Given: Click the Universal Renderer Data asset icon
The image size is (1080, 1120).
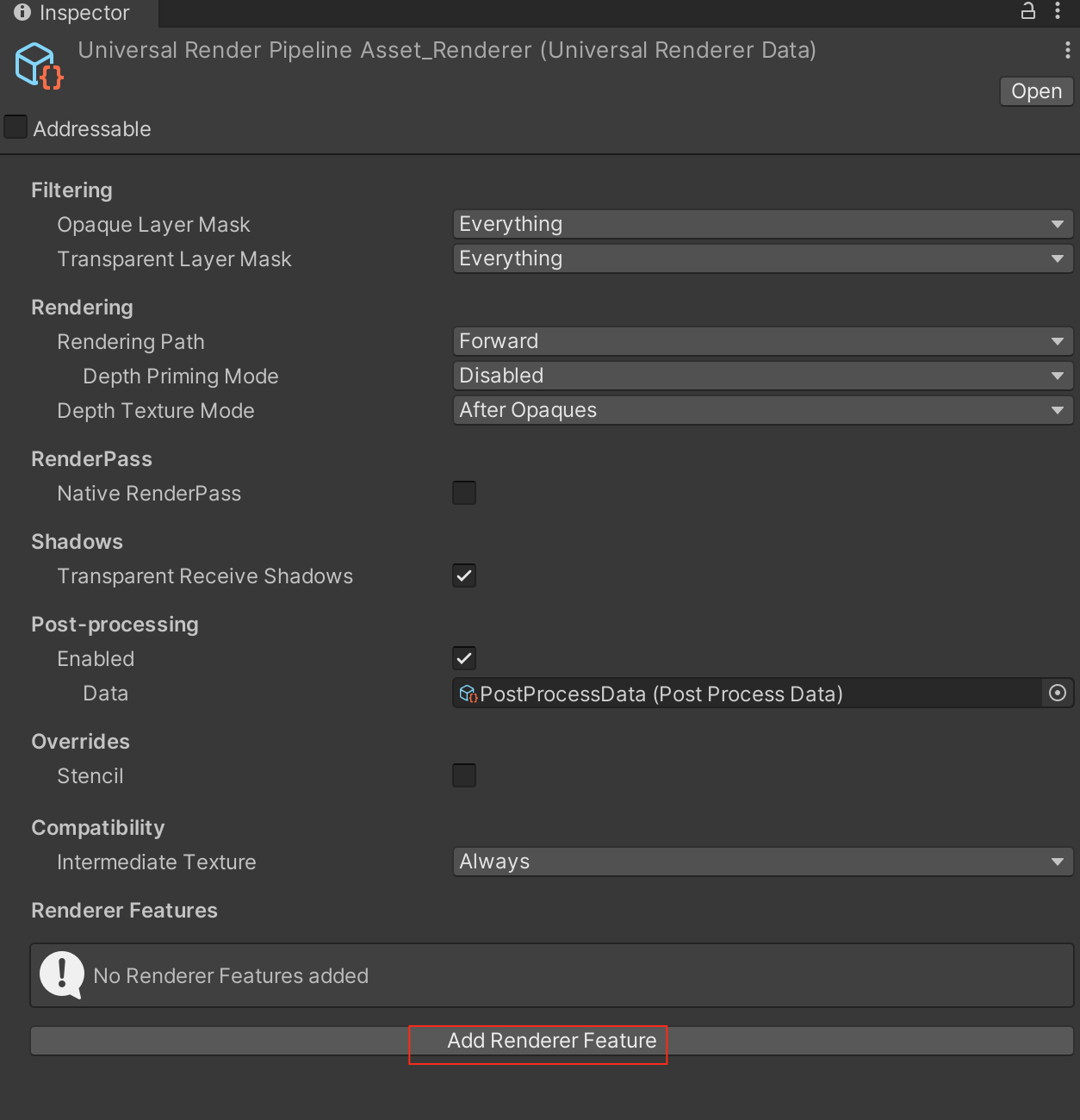Looking at the screenshot, I should 39,65.
